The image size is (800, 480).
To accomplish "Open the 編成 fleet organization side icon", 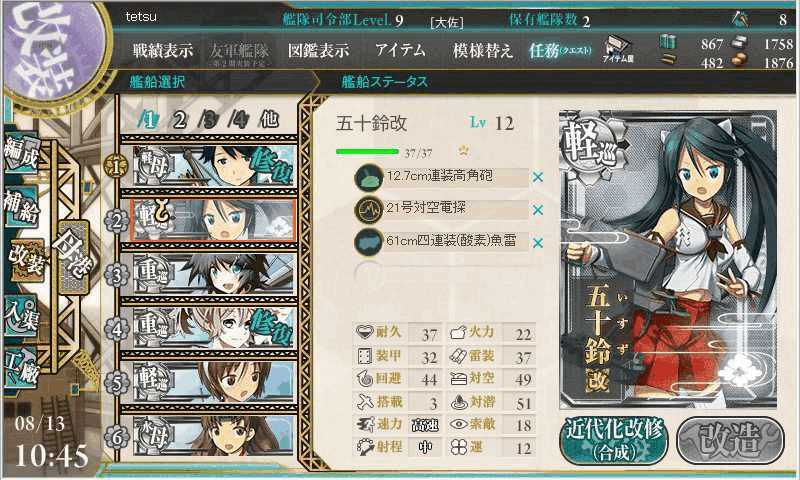I will point(20,153).
